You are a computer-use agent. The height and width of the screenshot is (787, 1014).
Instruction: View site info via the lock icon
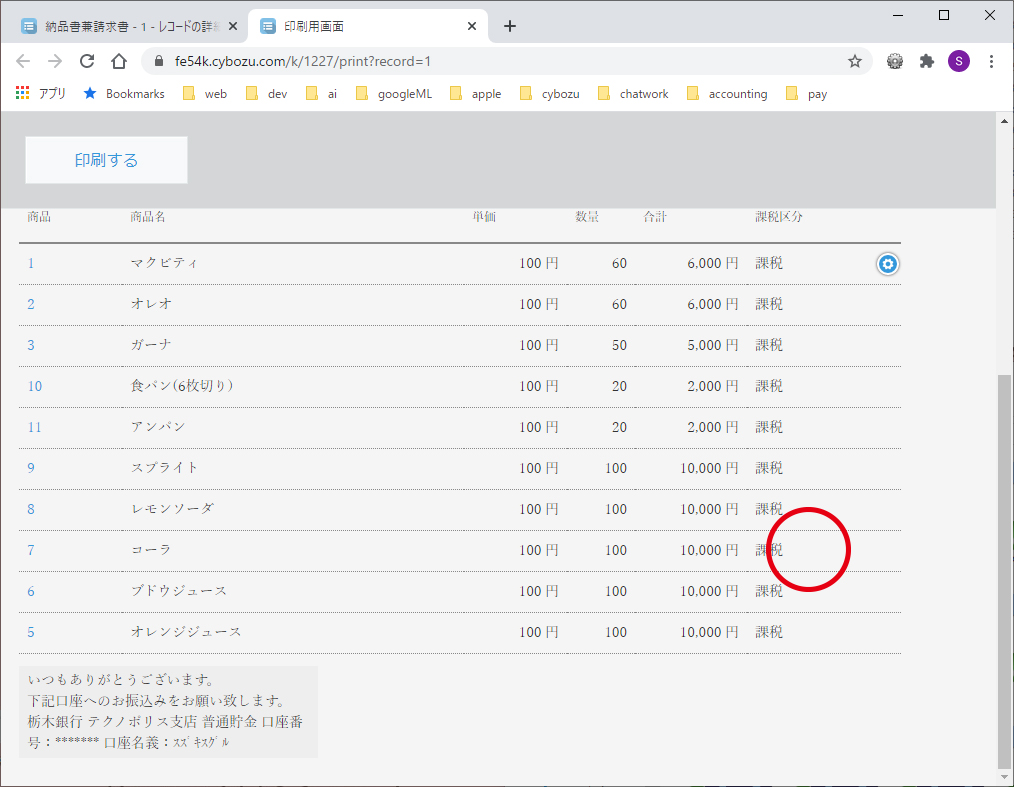click(159, 61)
